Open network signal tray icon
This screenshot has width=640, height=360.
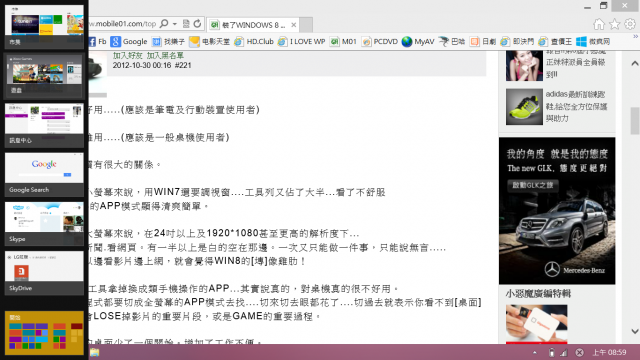pos(564,352)
